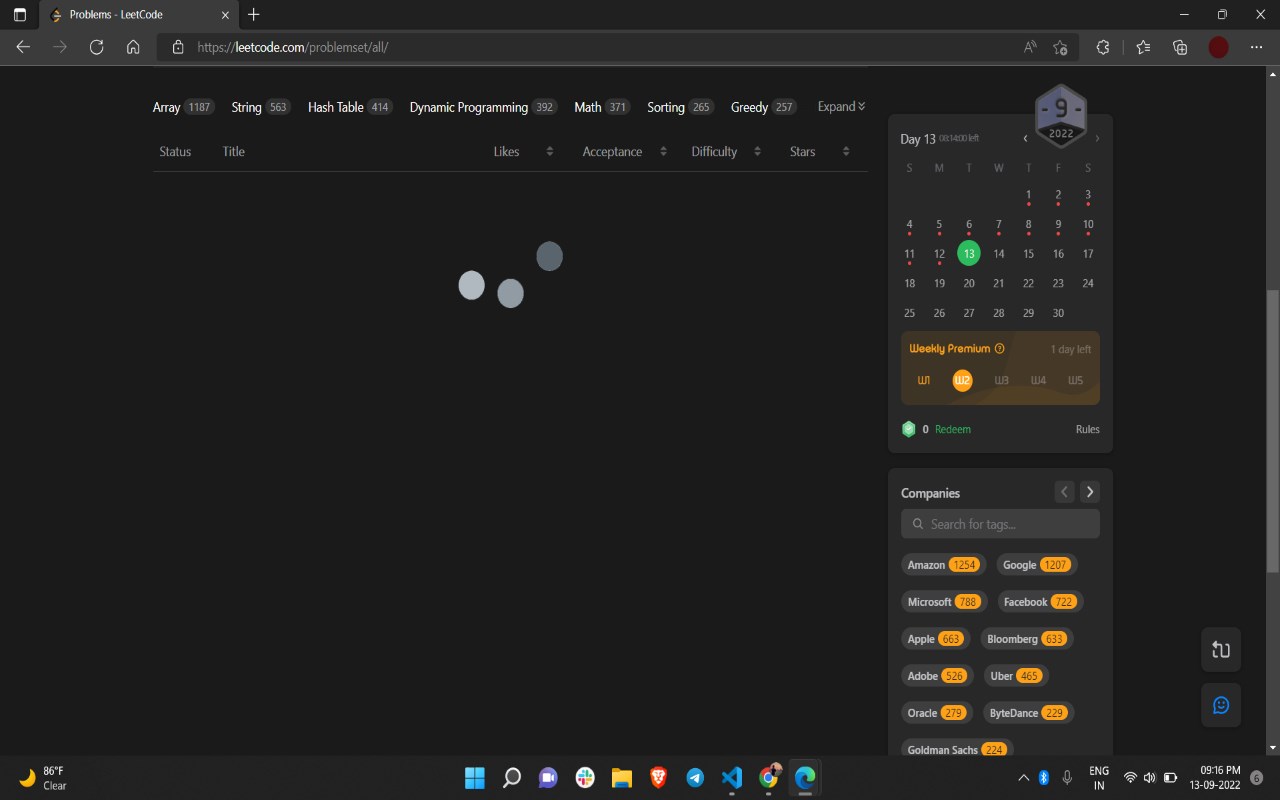Launch Telegram from the taskbar
Viewport: 1280px width, 800px height.
695,777
